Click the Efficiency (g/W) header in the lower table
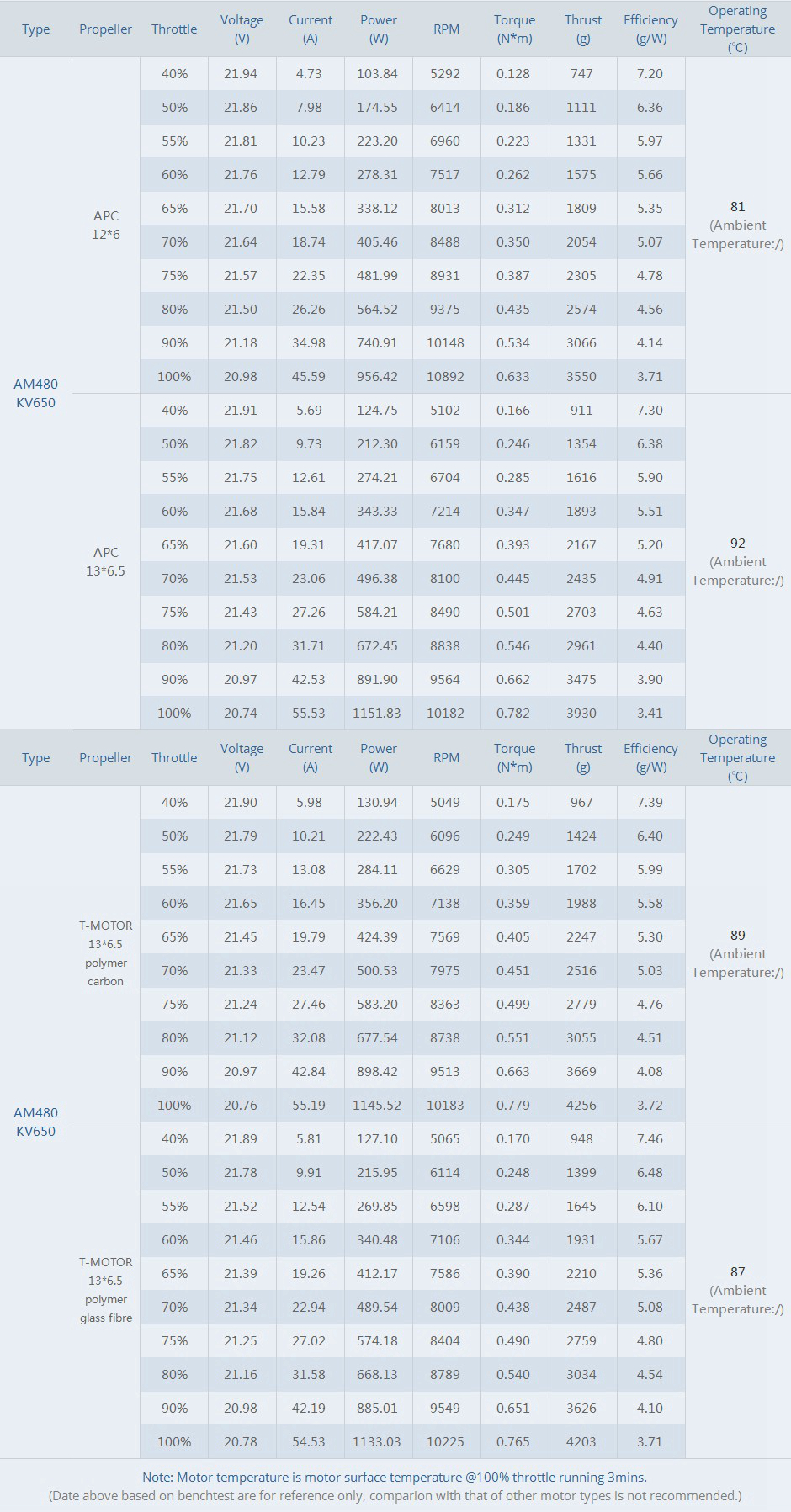 coord(650,757)
